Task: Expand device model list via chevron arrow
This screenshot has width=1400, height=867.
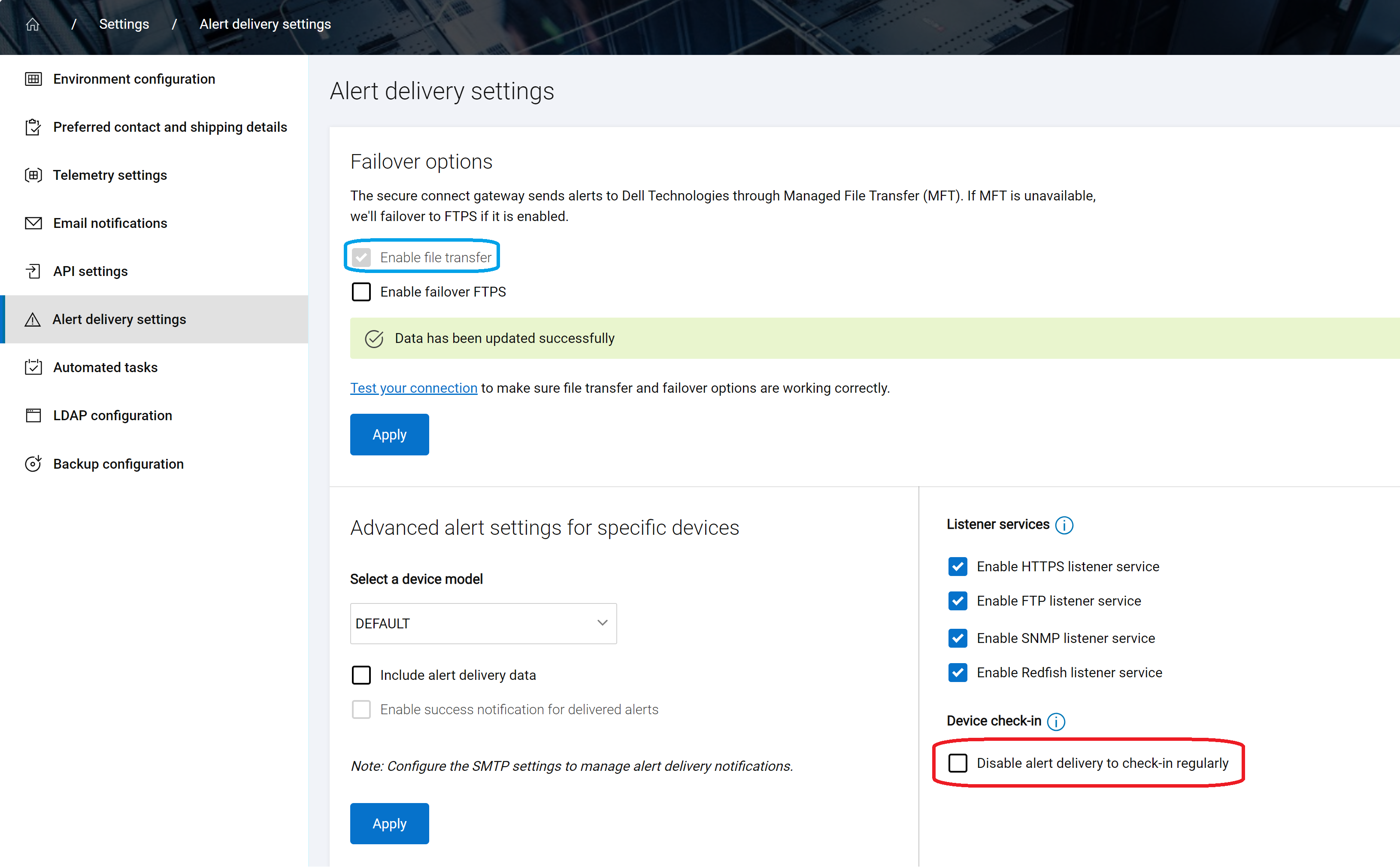Action: click(602, 623)
